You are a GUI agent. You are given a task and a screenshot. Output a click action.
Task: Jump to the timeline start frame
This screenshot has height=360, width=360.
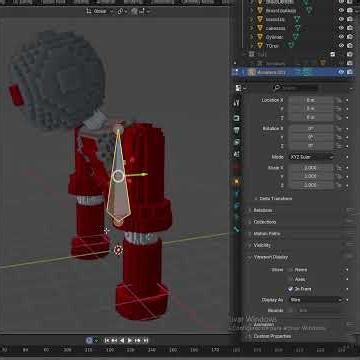[107, 340]
